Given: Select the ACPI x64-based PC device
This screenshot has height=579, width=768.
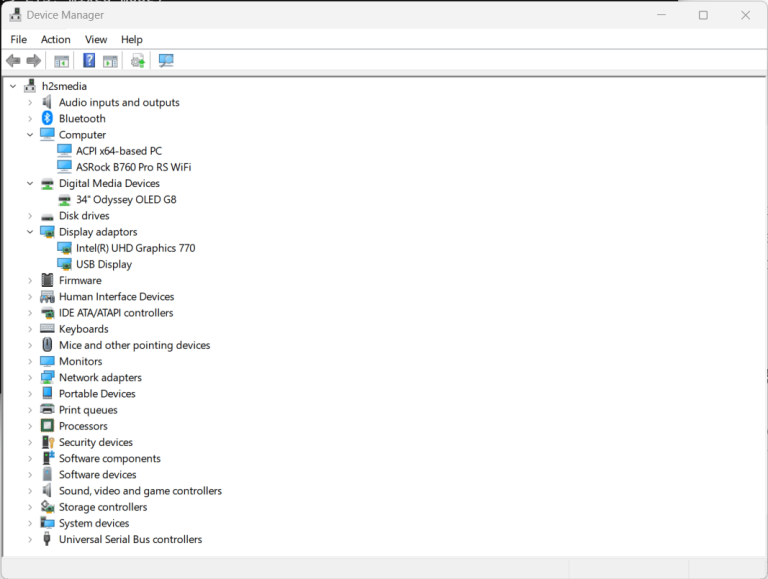Looking at the screenshot, I should point(119,151).
